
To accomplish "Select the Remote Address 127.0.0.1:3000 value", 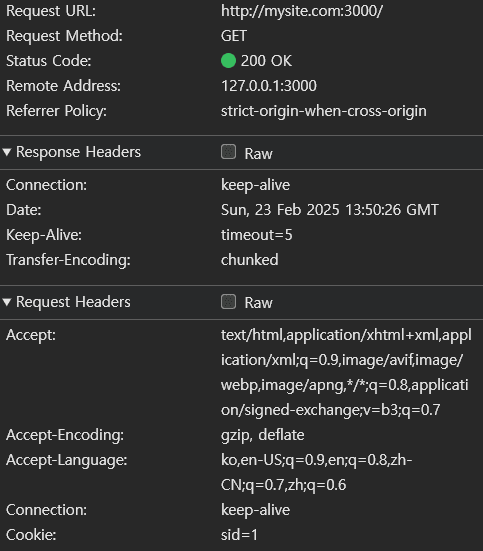I will (269, 86).
